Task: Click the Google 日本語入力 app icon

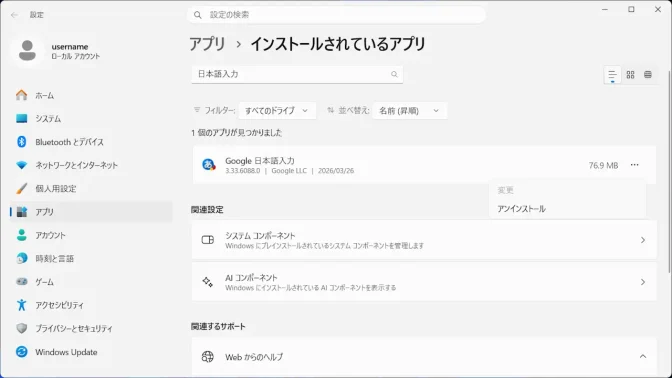Action: coord(209,165)
